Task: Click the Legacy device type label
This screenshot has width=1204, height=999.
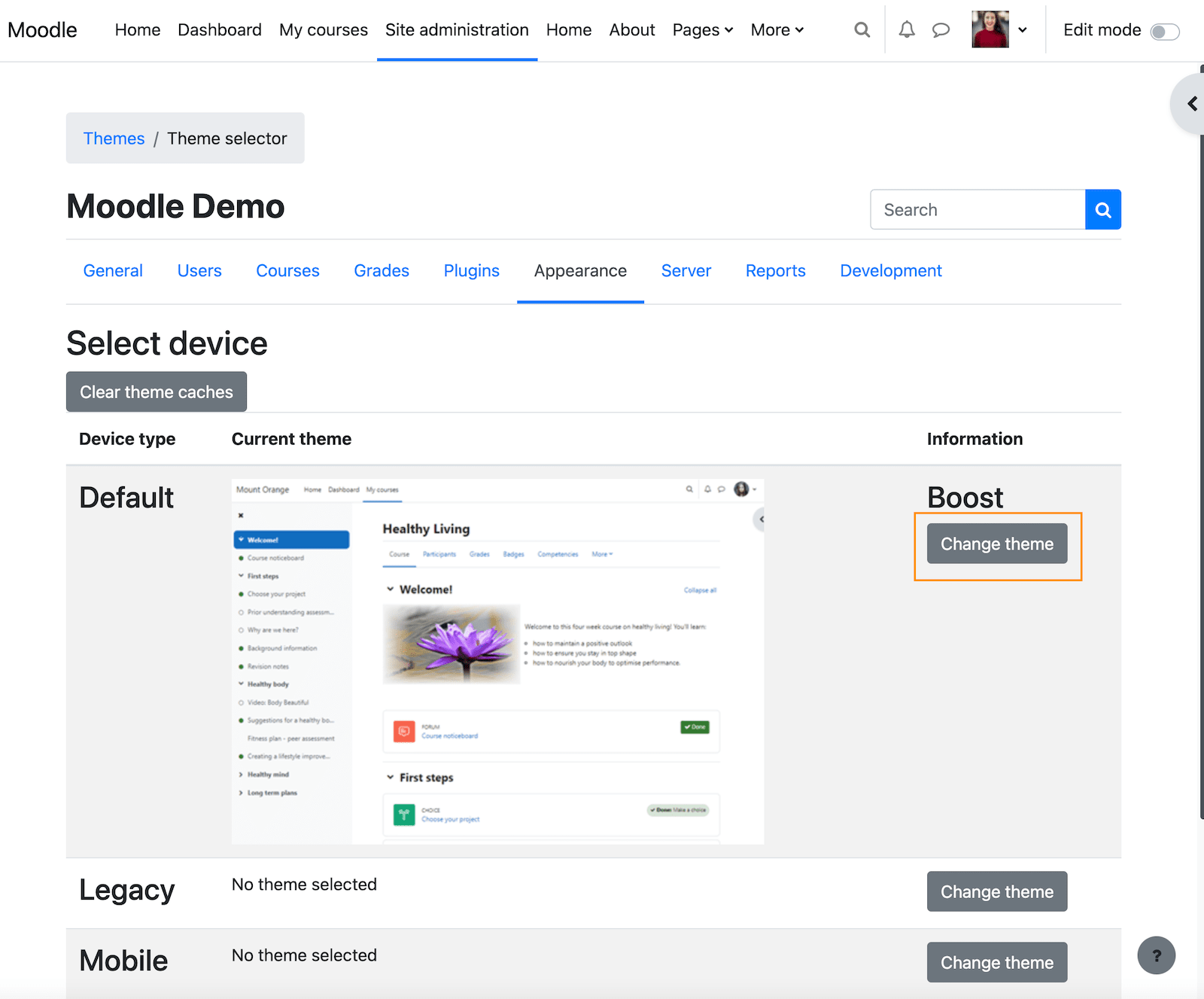Action: tap(126, 890)
